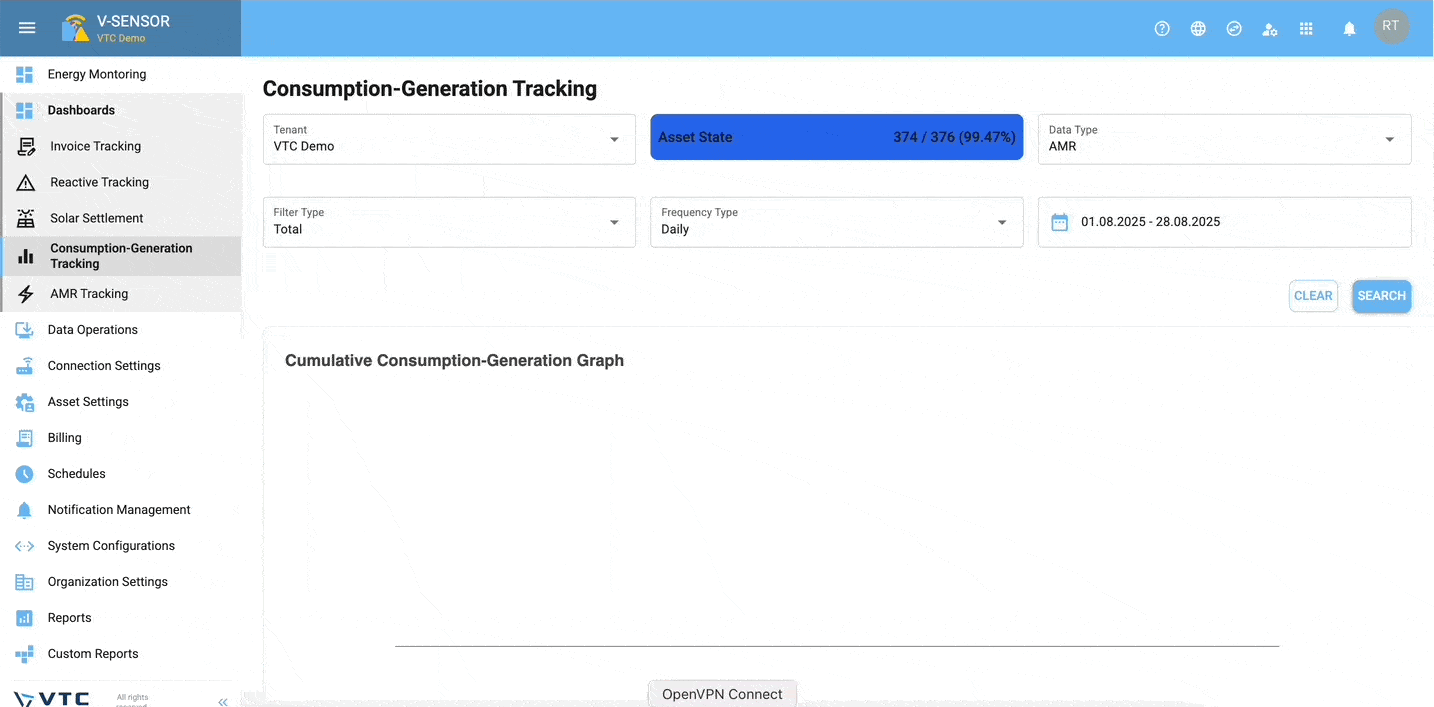Click the RT user avatar
Viewport: 1434px width, 707px height.
pos(1391,27)
